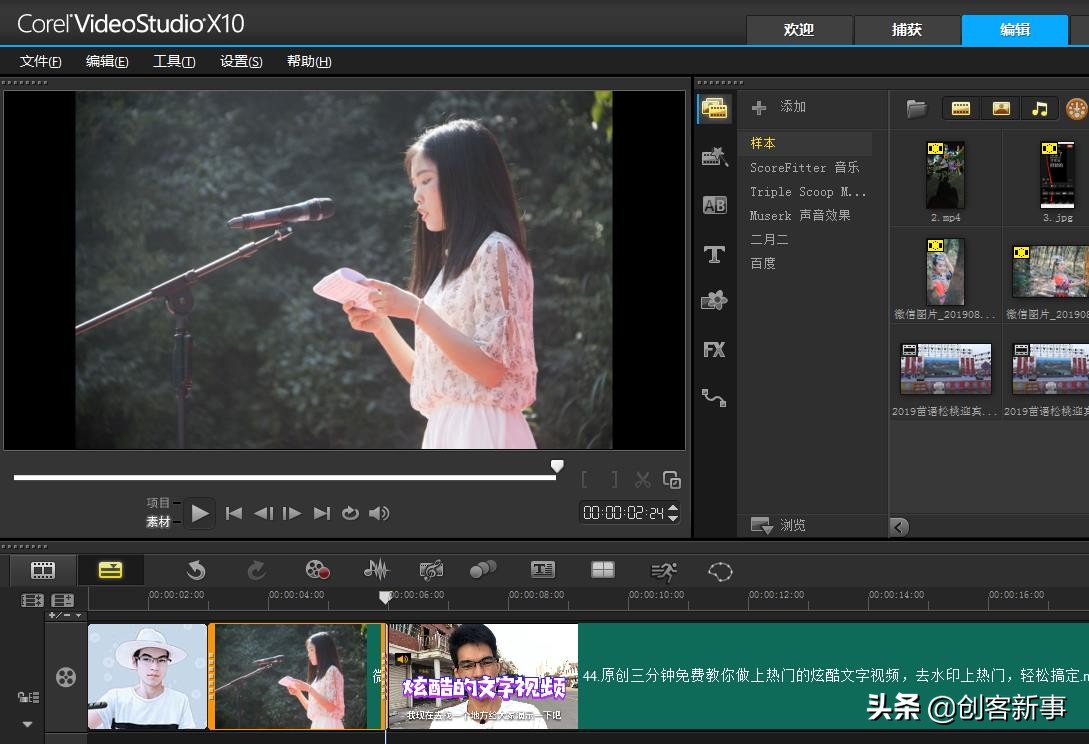Open the Title (T) library
This screenshot has height=744, width=1089.
(x=714, y=254)
